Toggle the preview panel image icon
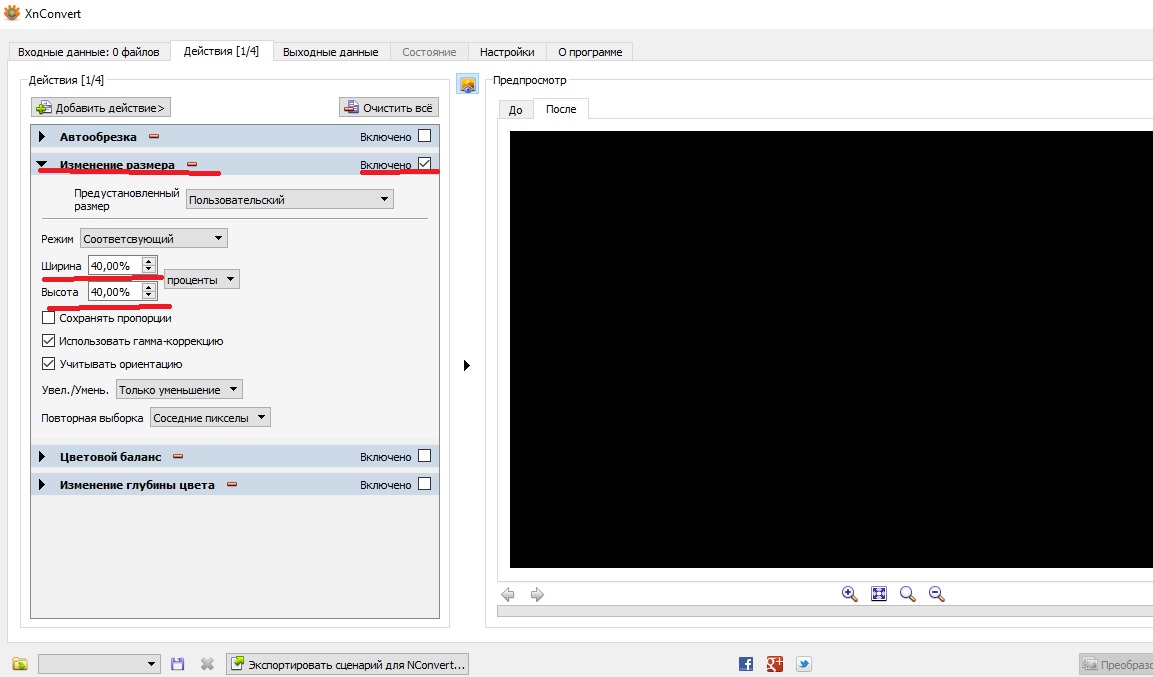 [468, 84]
